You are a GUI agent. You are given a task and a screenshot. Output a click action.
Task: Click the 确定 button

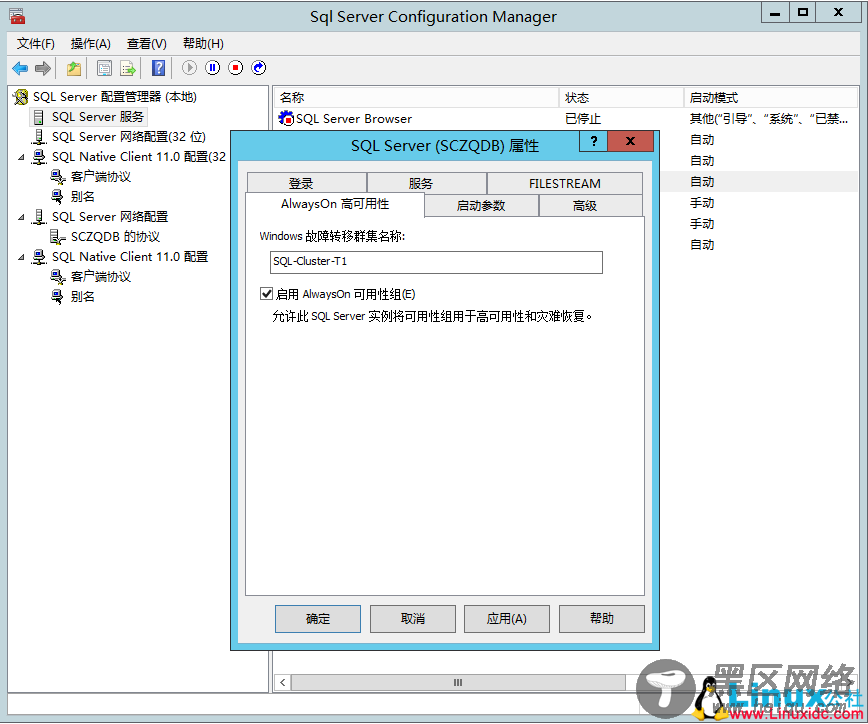(x=318, y=618)
